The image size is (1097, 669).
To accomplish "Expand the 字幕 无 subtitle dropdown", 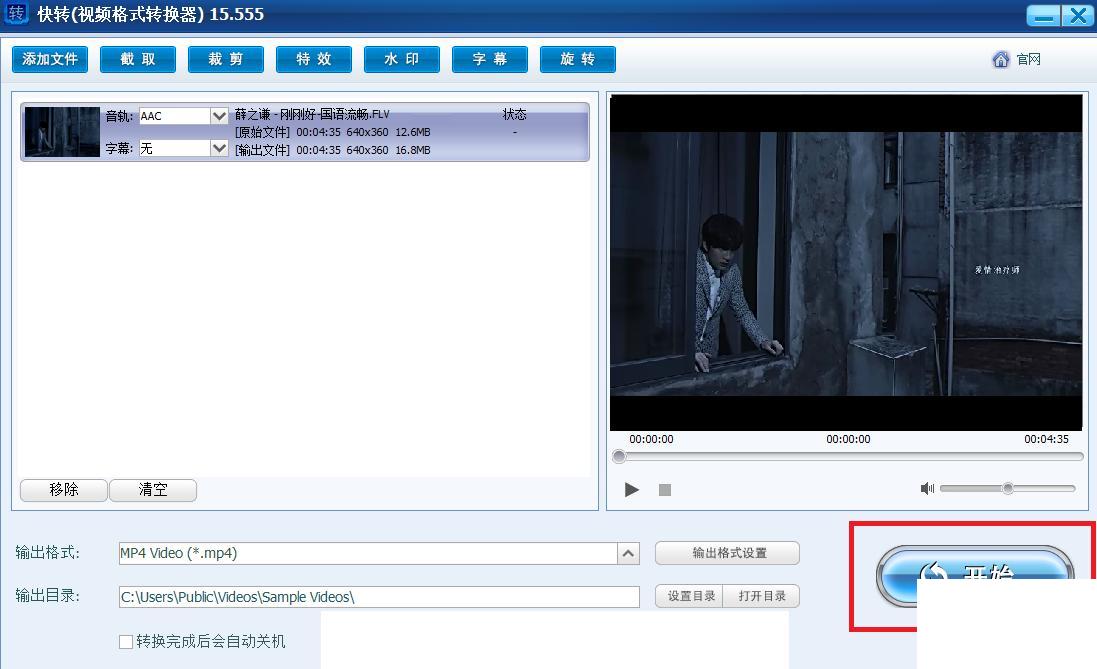I will coord(219,148).
